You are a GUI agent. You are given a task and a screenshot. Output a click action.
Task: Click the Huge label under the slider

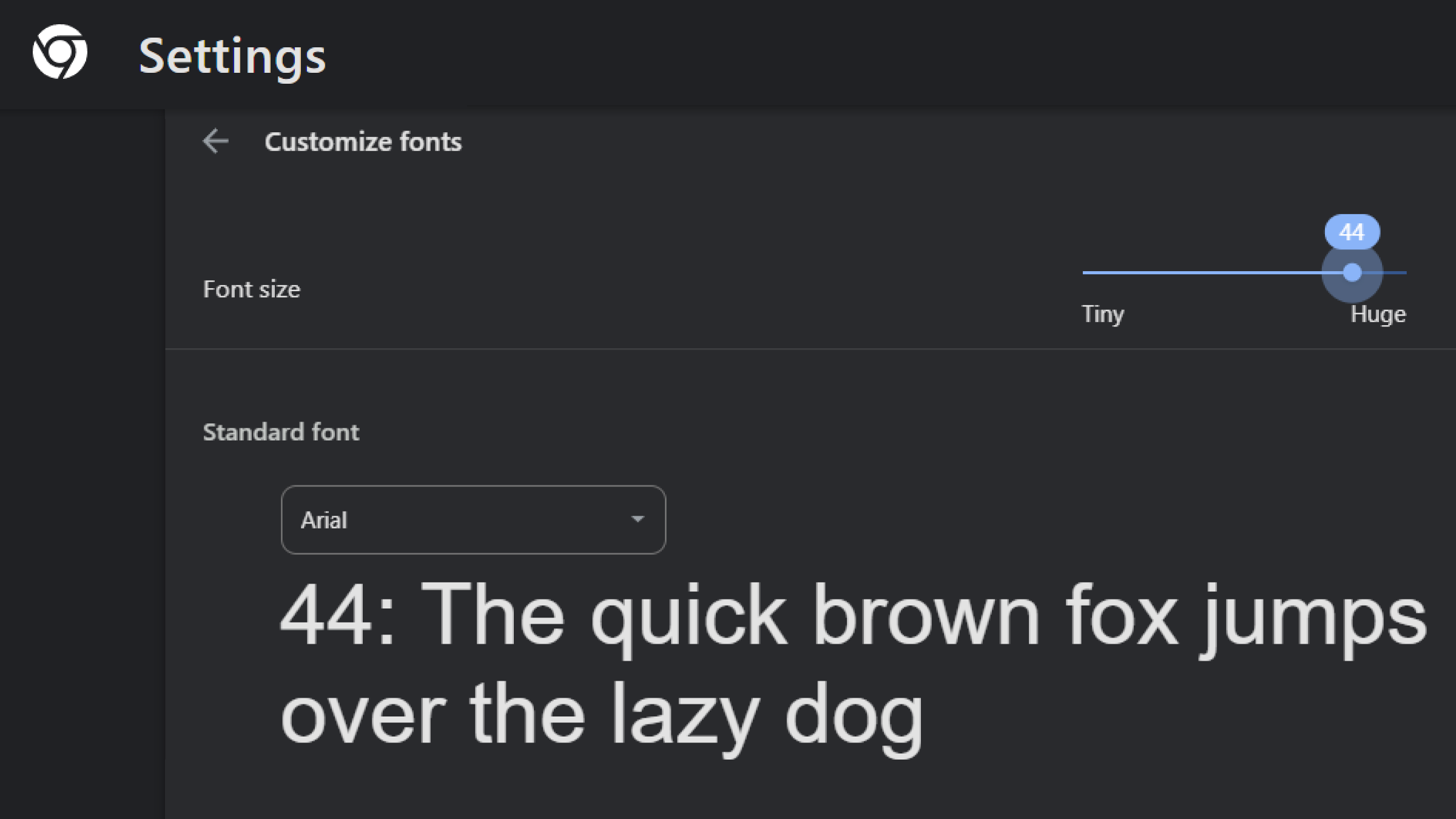(1378, 314)
